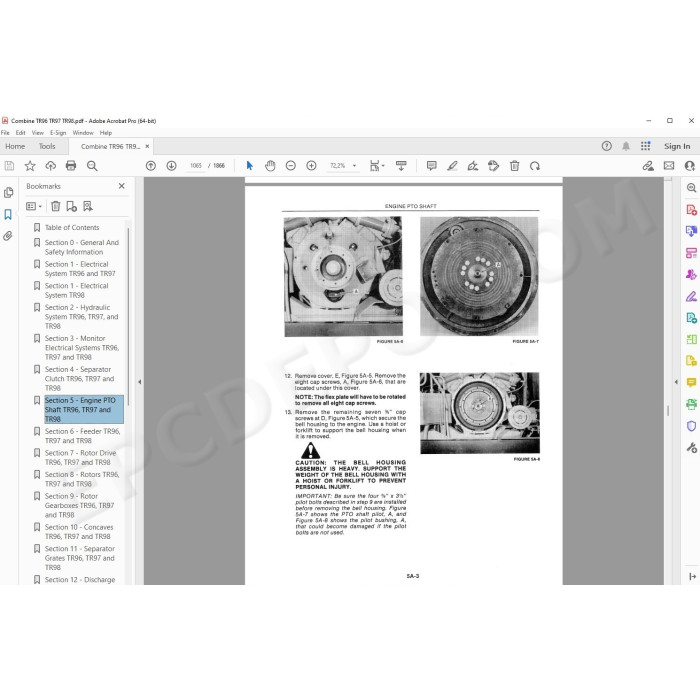Click the page number input field
Image resolution: width=700 pixels, height=700 pixels.
point(196,166)
